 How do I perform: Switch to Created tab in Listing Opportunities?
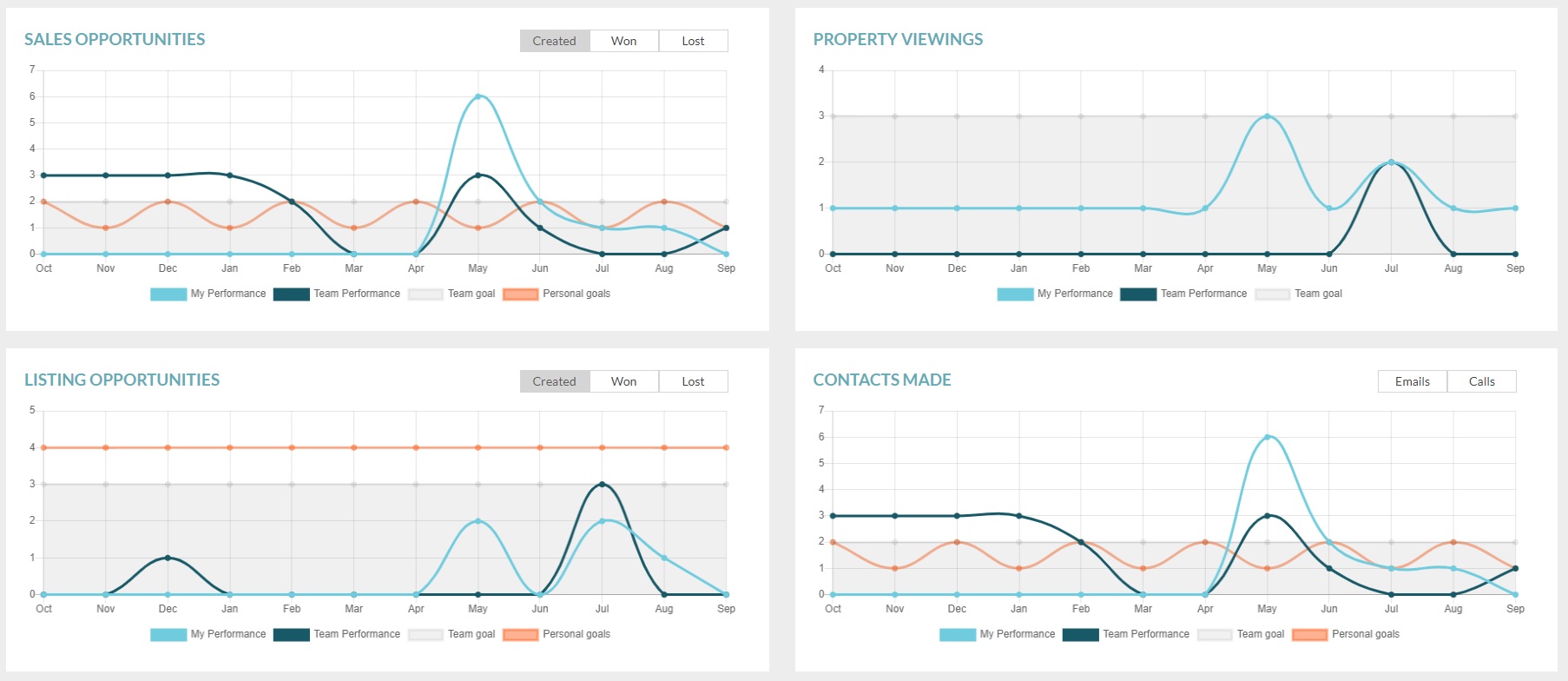[554, 381]
